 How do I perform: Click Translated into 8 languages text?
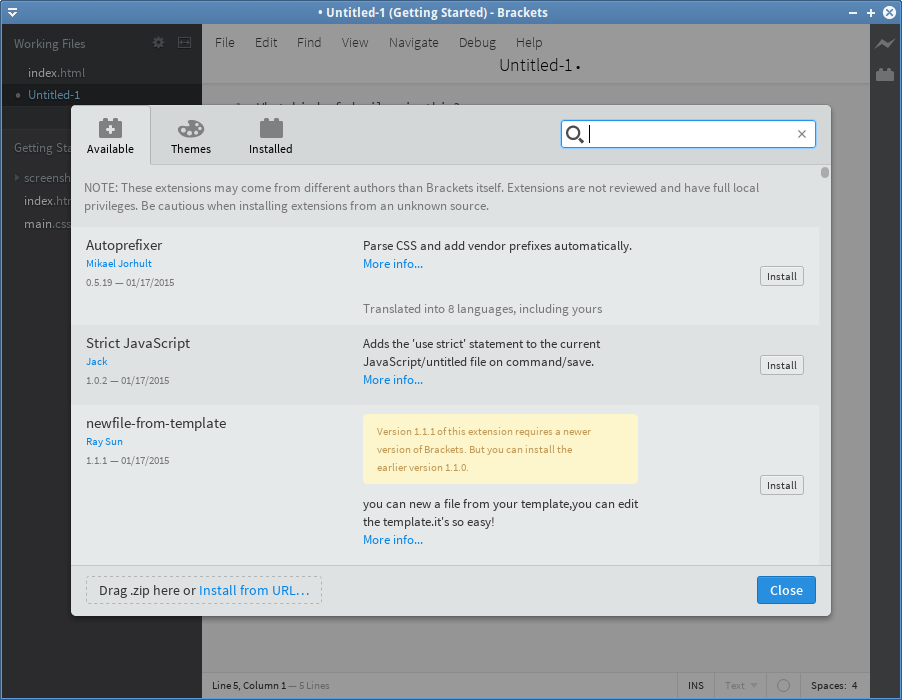pyautogui.click(x=483, y=309)
